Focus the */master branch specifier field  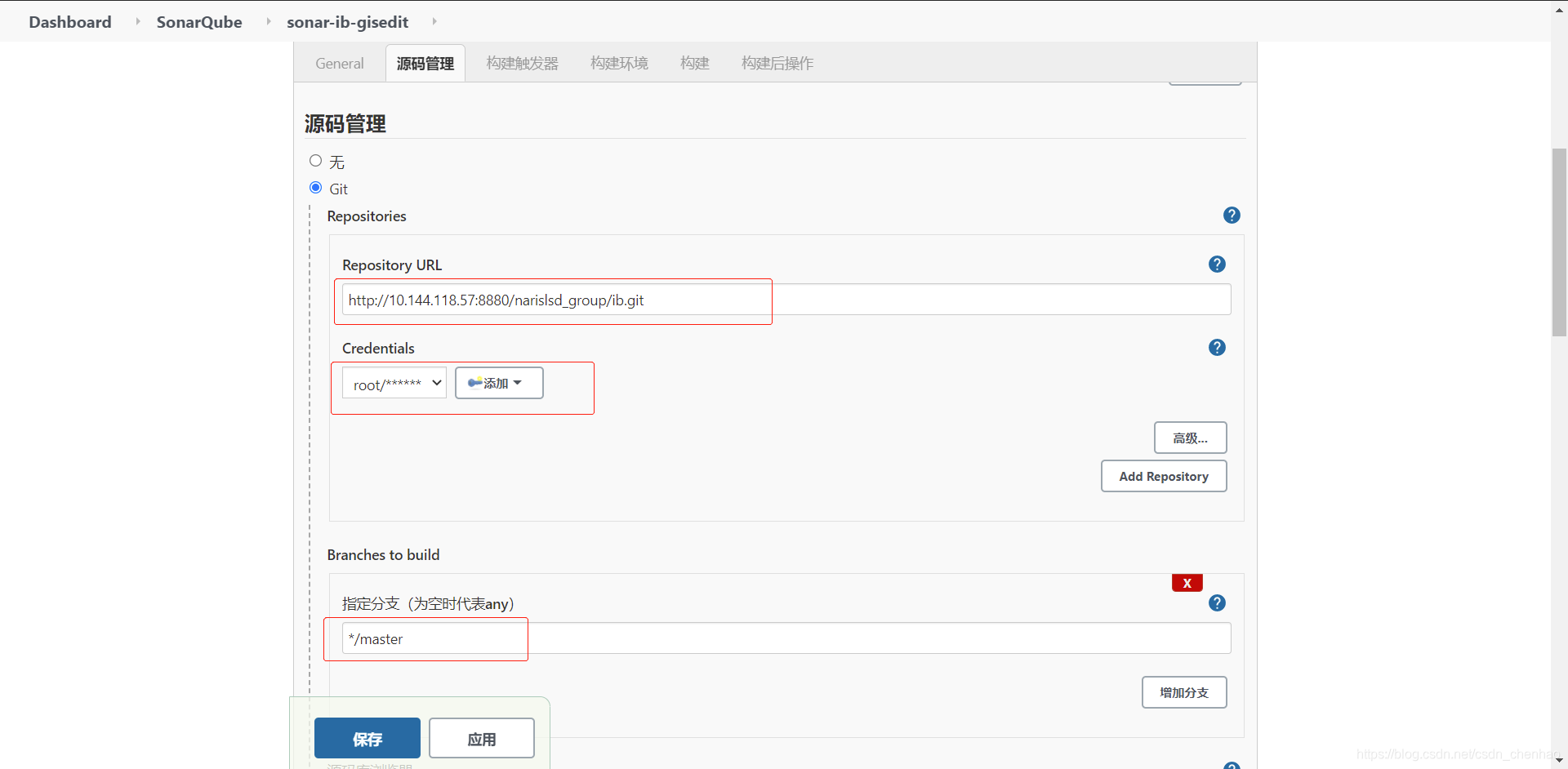[786, 638]
